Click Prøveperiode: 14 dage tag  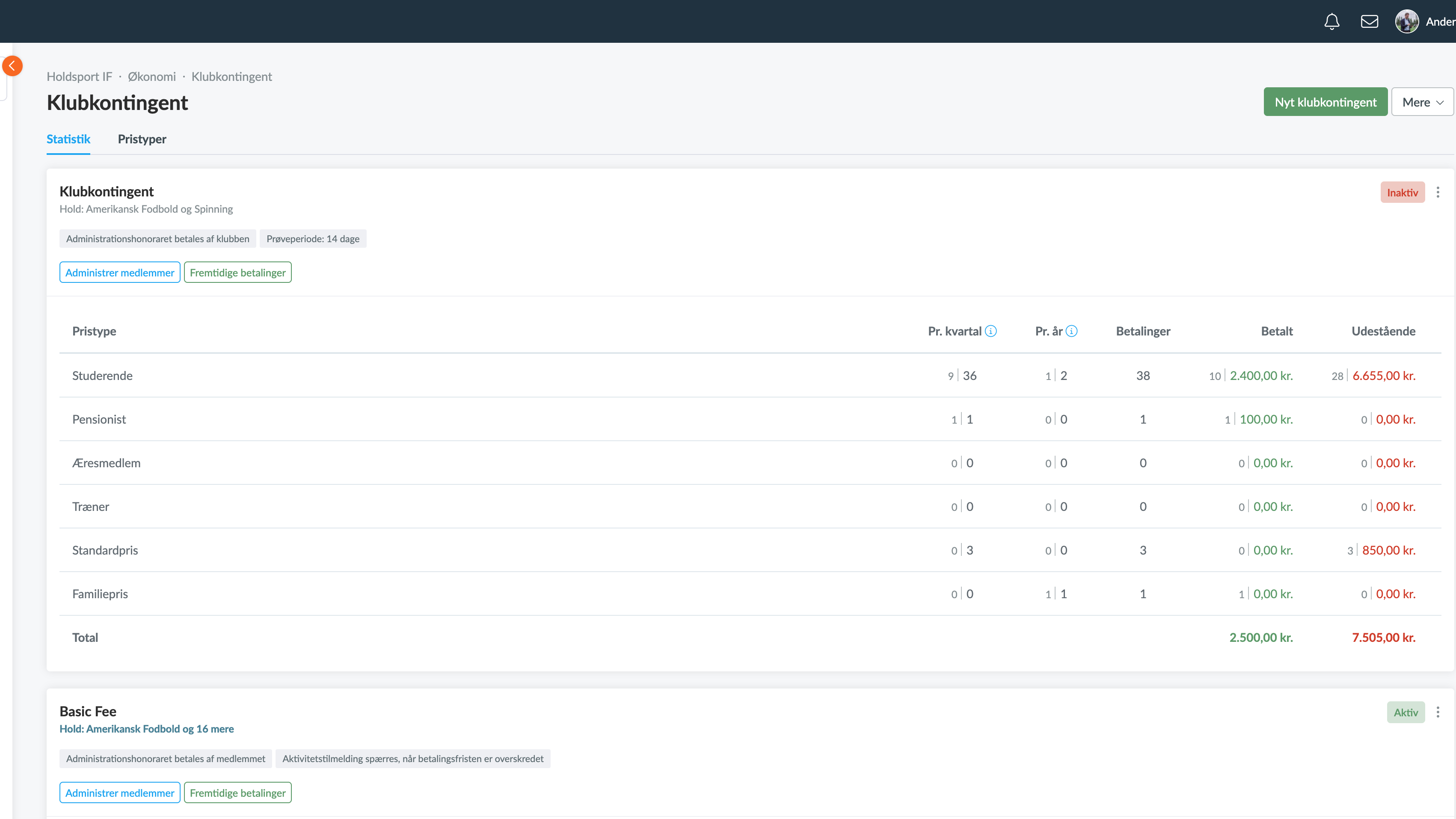[313, 238]
